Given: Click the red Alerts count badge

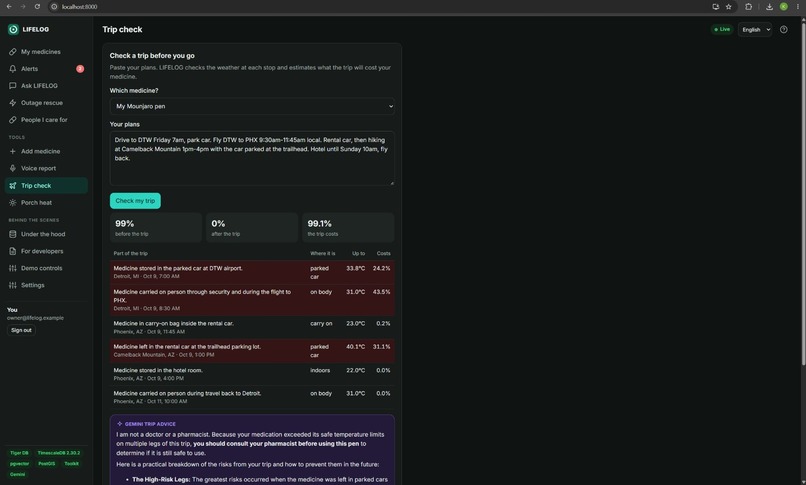Looking at the screenshot, I should tap(80, 69).
